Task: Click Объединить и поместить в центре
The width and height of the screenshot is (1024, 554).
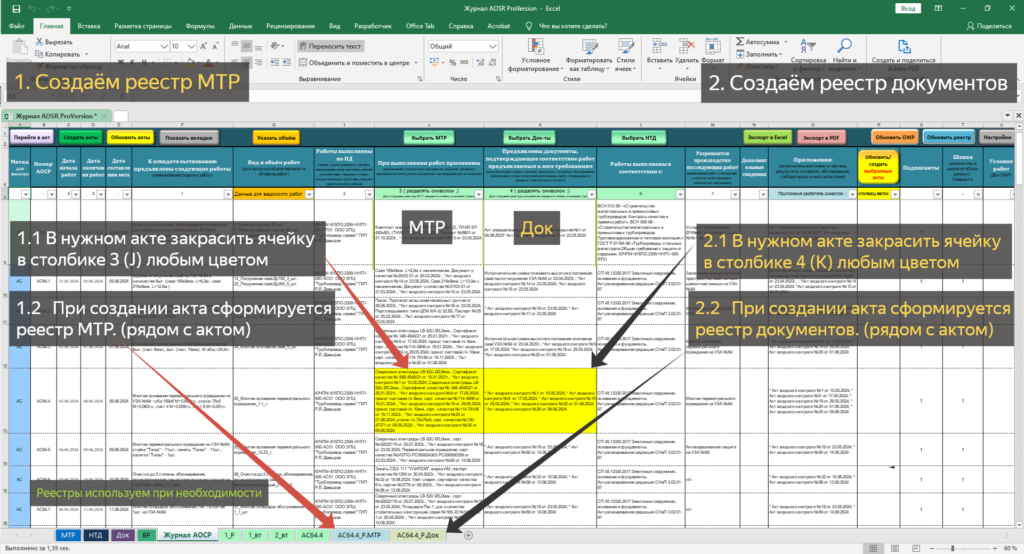Action: pos(357,63)
